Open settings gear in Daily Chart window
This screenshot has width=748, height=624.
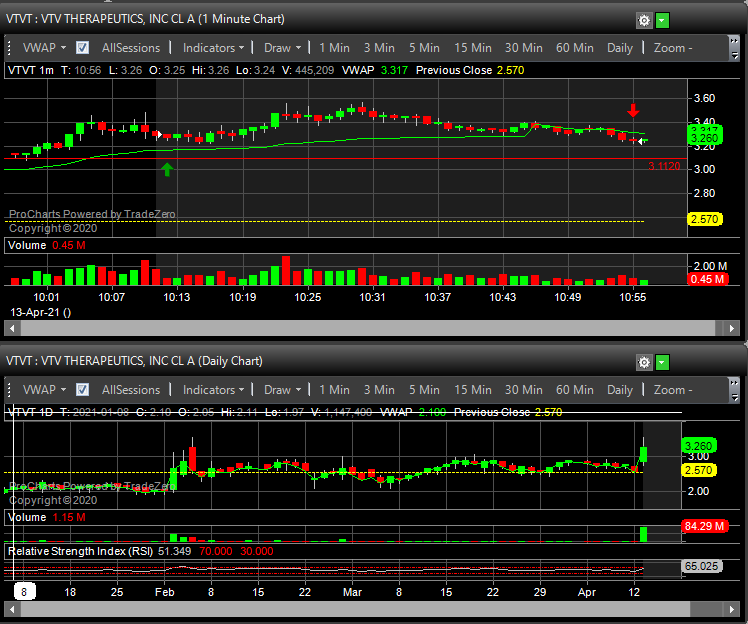(x=644, y=362)
